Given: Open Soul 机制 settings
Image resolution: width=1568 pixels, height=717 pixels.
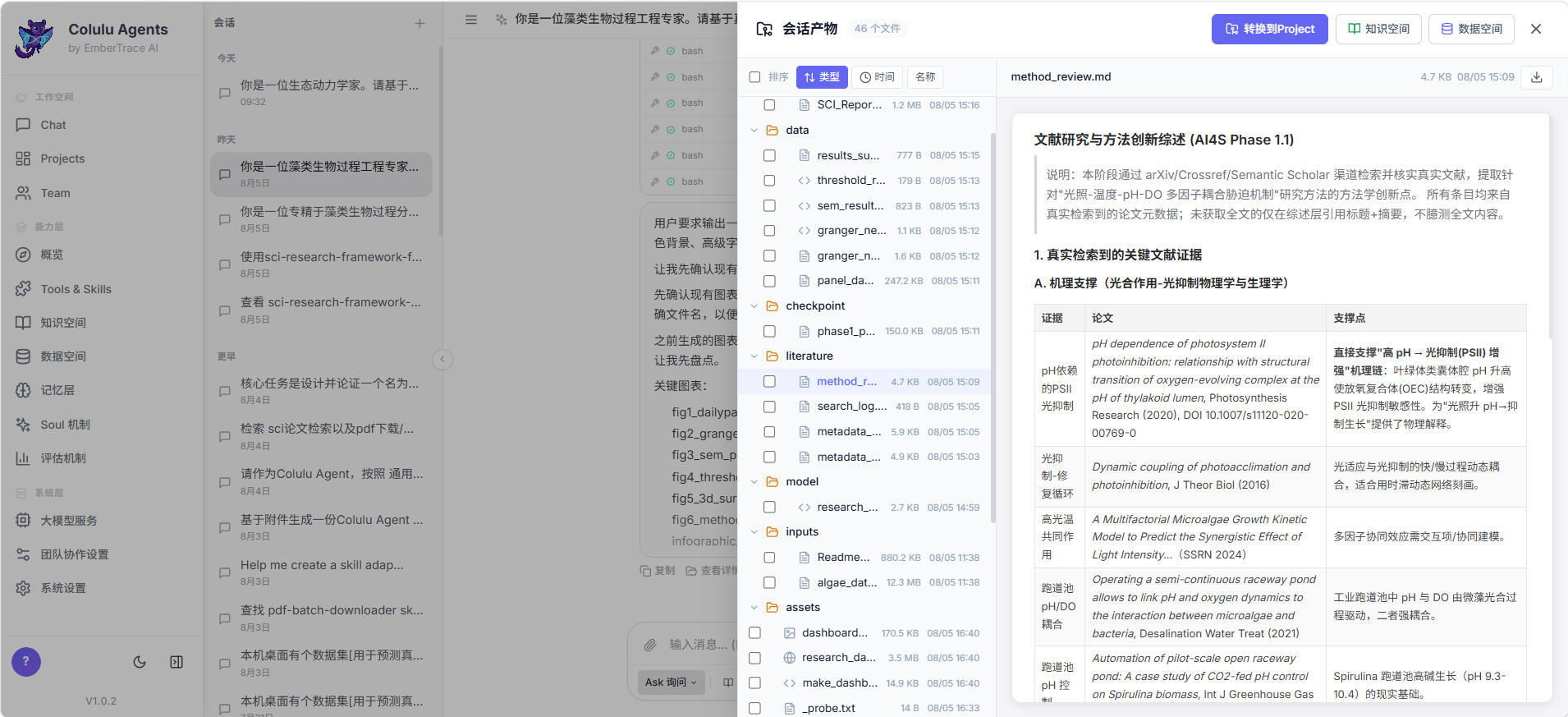Looking at the screenshot, I should (x=65, y=425).
